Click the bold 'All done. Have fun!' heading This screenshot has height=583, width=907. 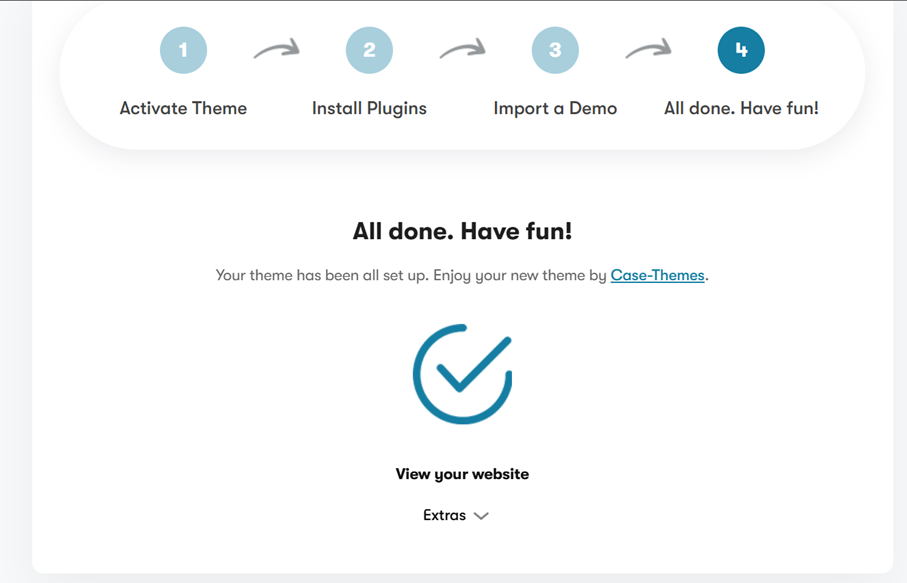462,231
